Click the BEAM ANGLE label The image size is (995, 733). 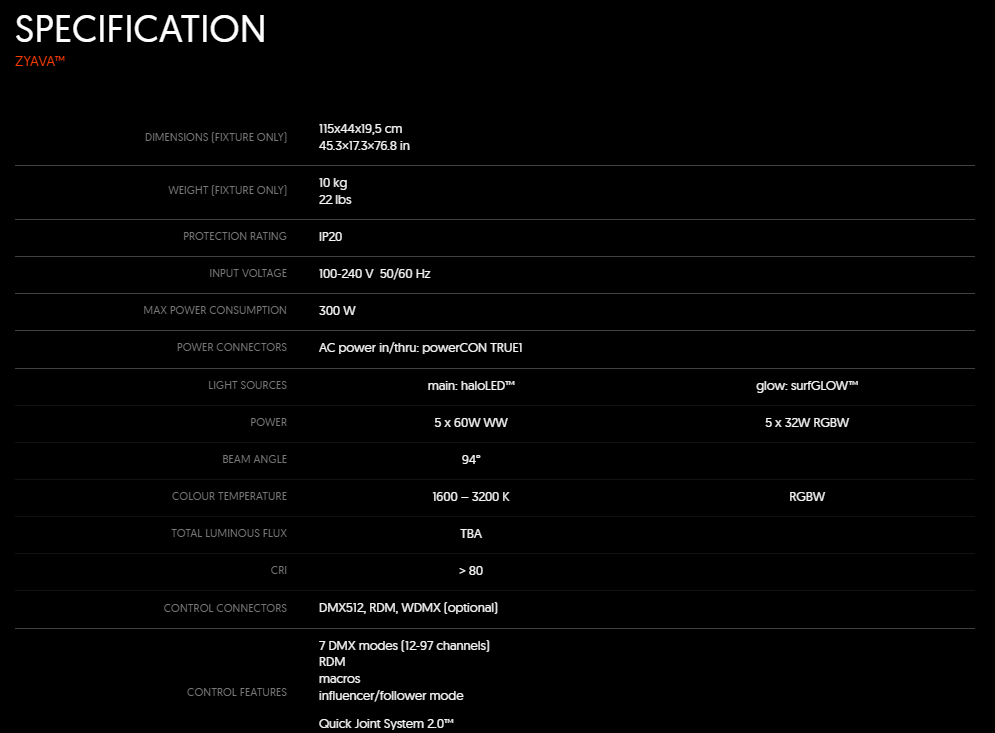(254, 459)
